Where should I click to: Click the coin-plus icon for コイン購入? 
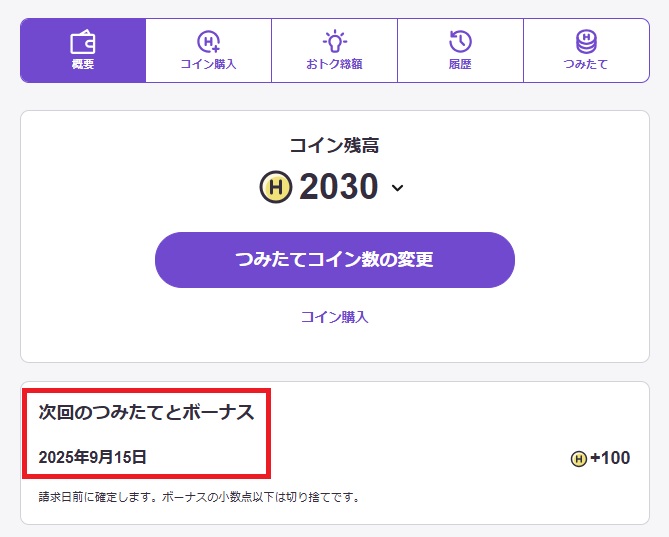click(208, 42)
